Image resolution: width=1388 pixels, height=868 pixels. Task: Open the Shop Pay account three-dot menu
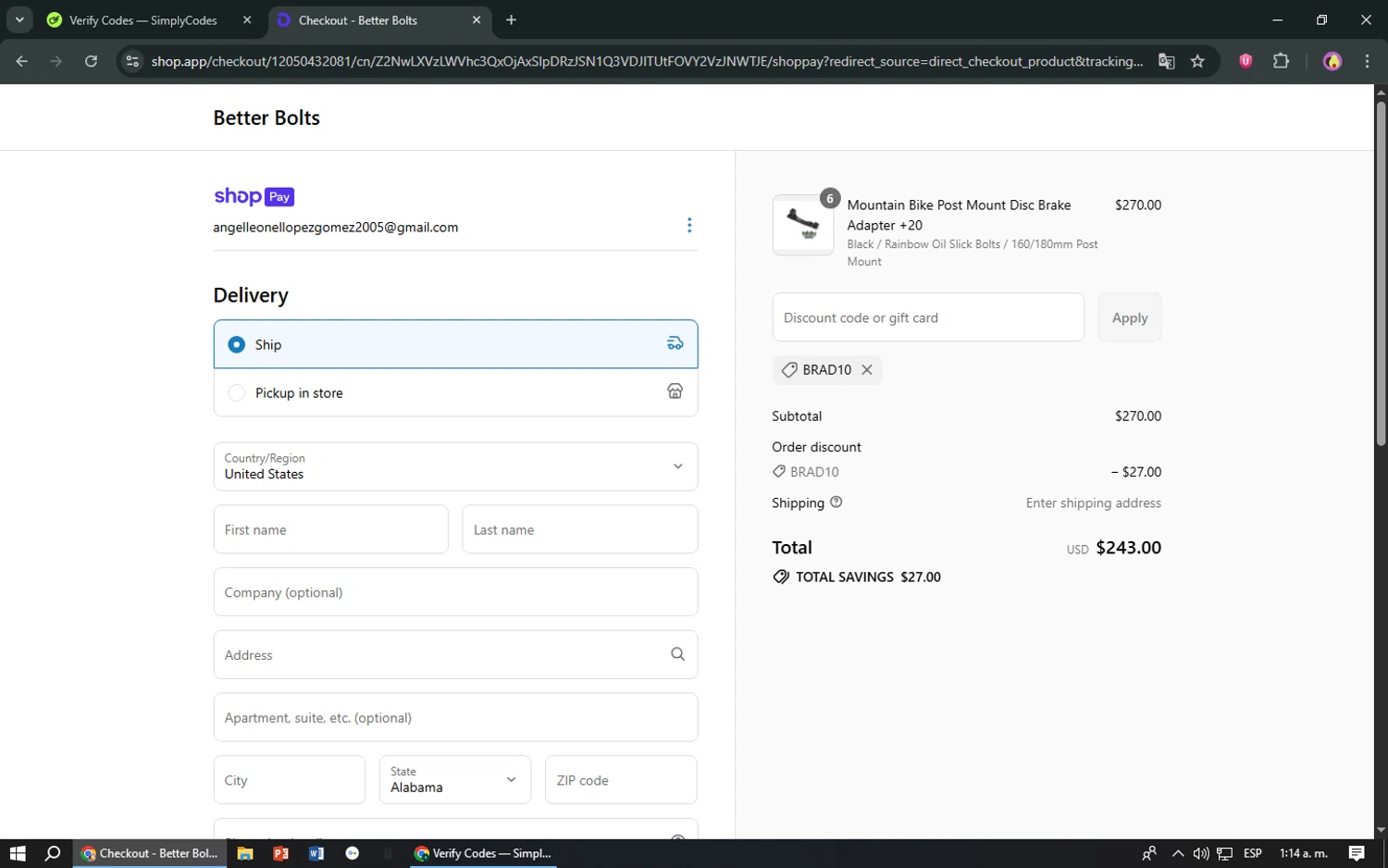click(x=689, y=225)
